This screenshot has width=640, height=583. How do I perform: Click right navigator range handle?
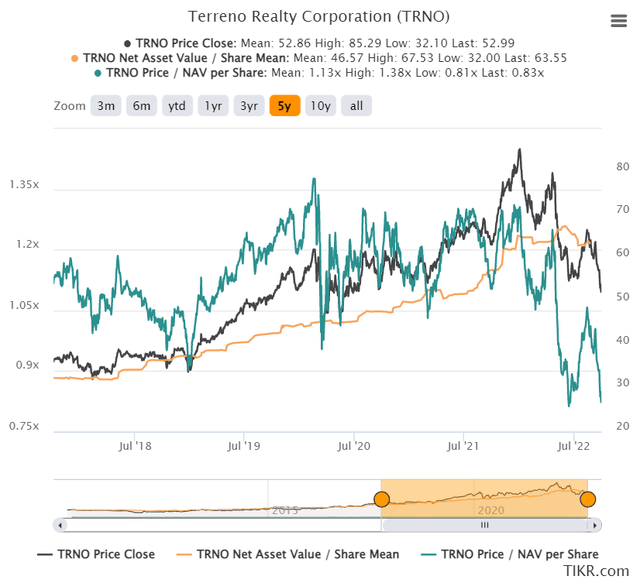coord(587,499)
